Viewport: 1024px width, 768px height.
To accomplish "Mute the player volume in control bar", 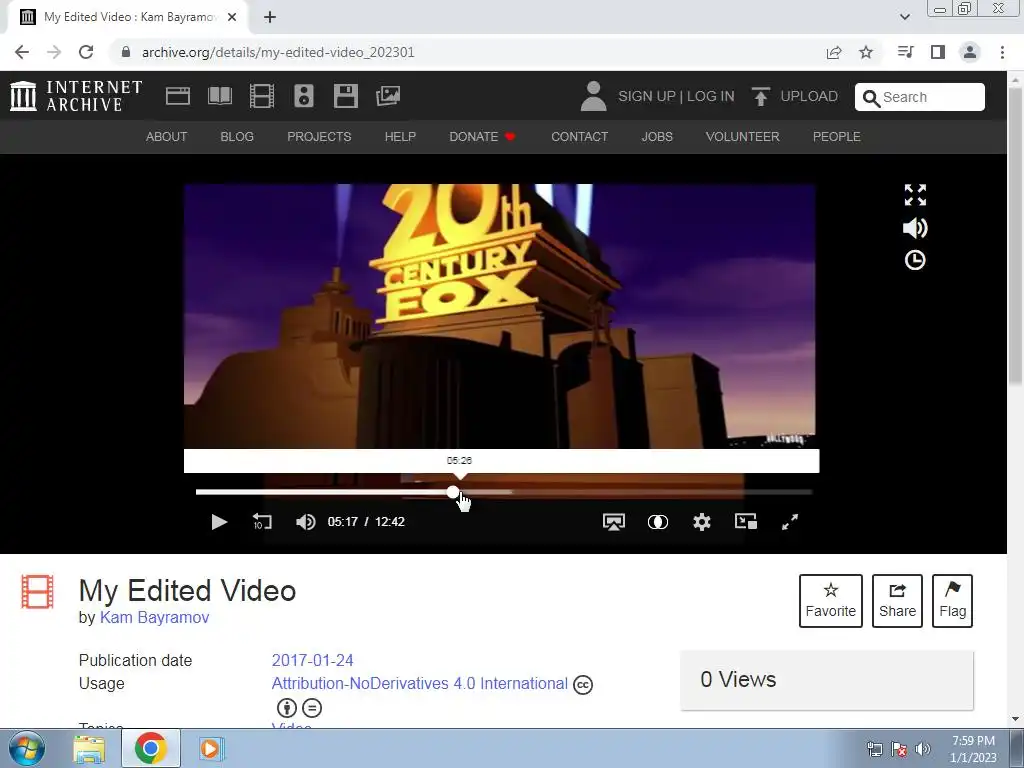I will coord(306,522).
